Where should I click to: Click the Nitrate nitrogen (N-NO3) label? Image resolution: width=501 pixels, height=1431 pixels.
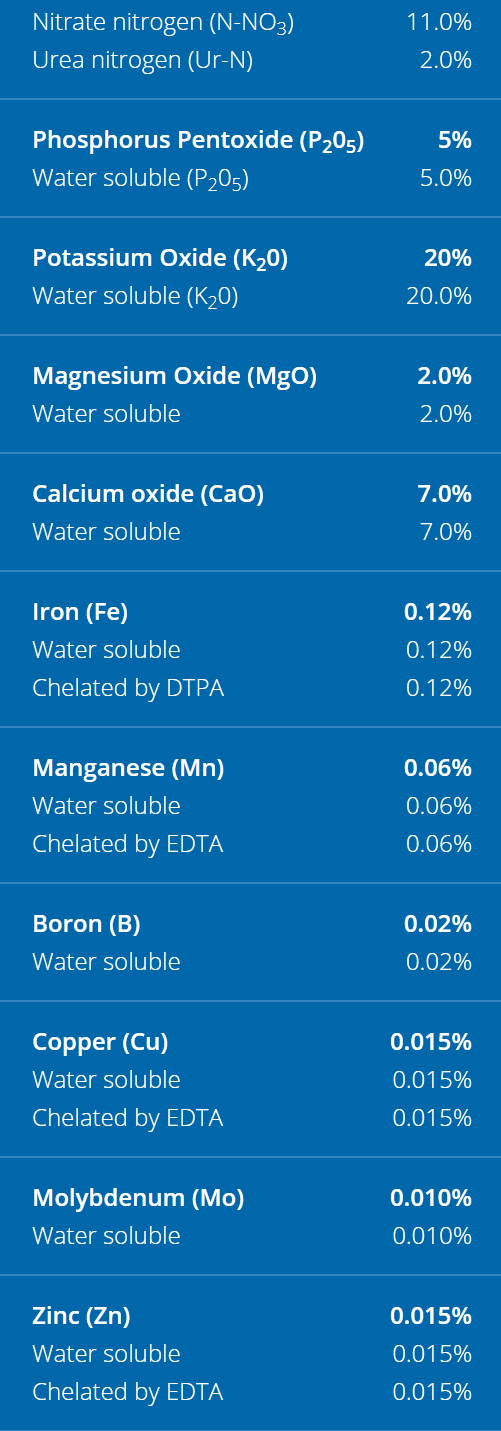pyautogui.click(x=164, y=23)
